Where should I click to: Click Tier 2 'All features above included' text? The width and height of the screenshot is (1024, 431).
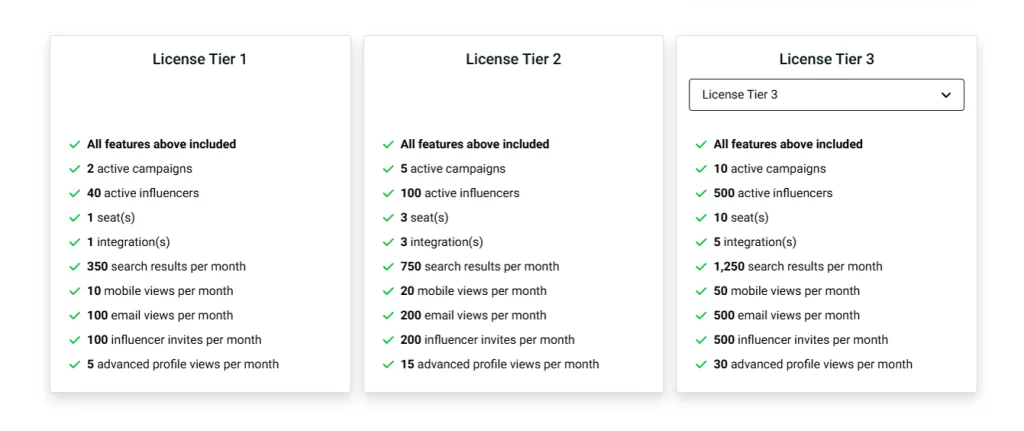tap(475, 144)
